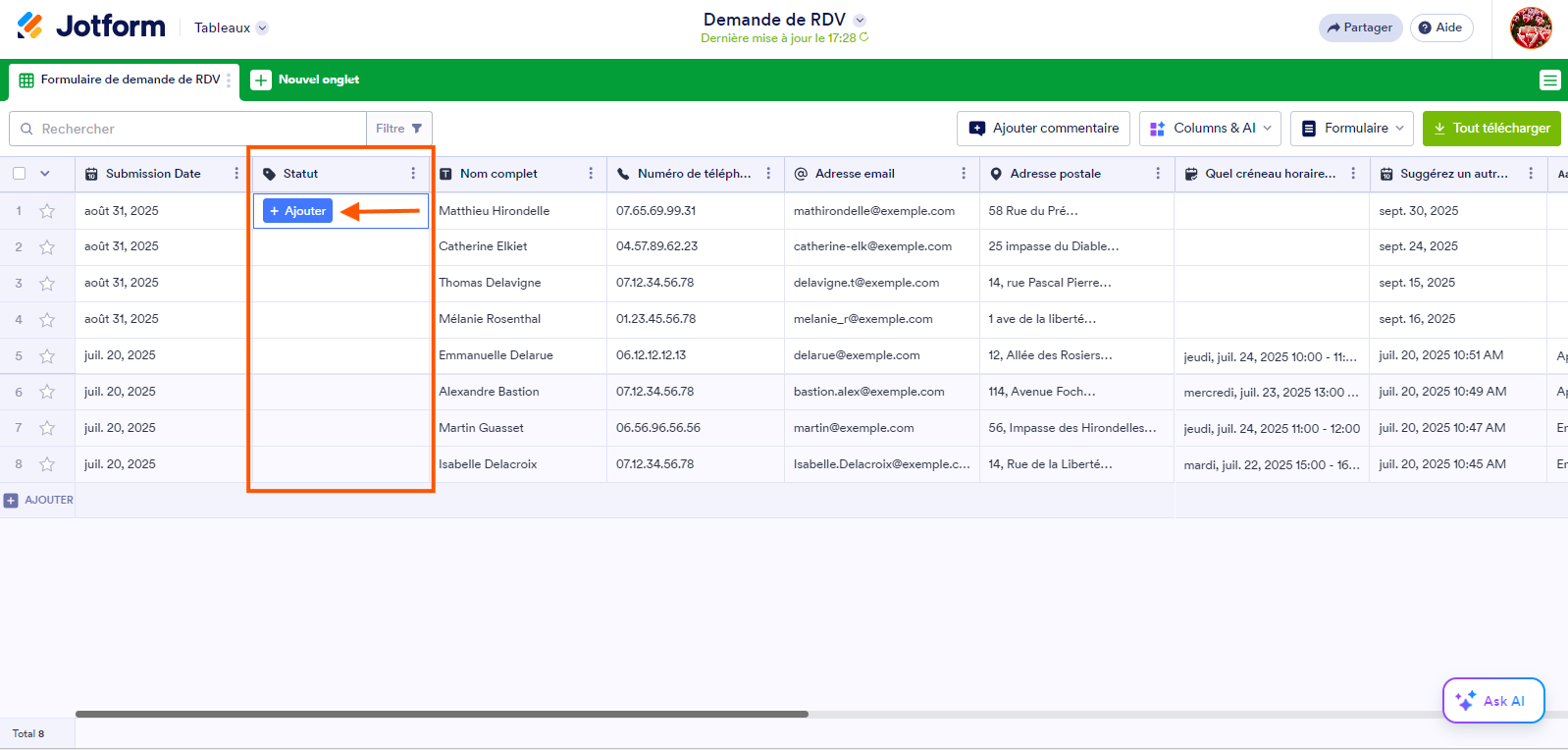Toggle favorite star on row 8
Screen dimensions: 1568x750
47,464
